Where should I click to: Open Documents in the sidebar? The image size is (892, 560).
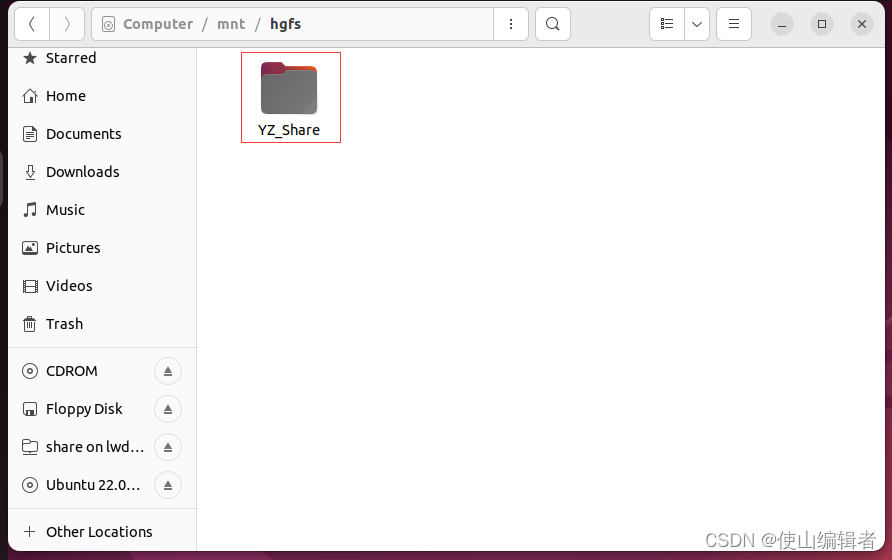pos(102,134)
